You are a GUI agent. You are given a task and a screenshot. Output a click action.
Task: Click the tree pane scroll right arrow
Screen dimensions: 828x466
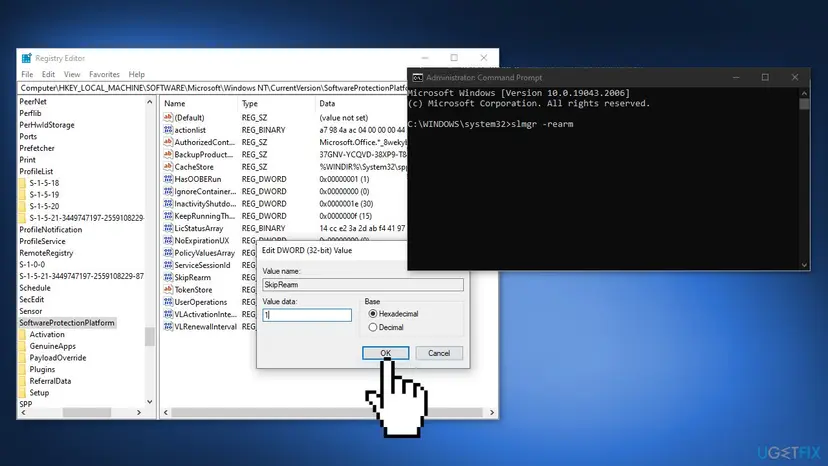coord(139,412)
